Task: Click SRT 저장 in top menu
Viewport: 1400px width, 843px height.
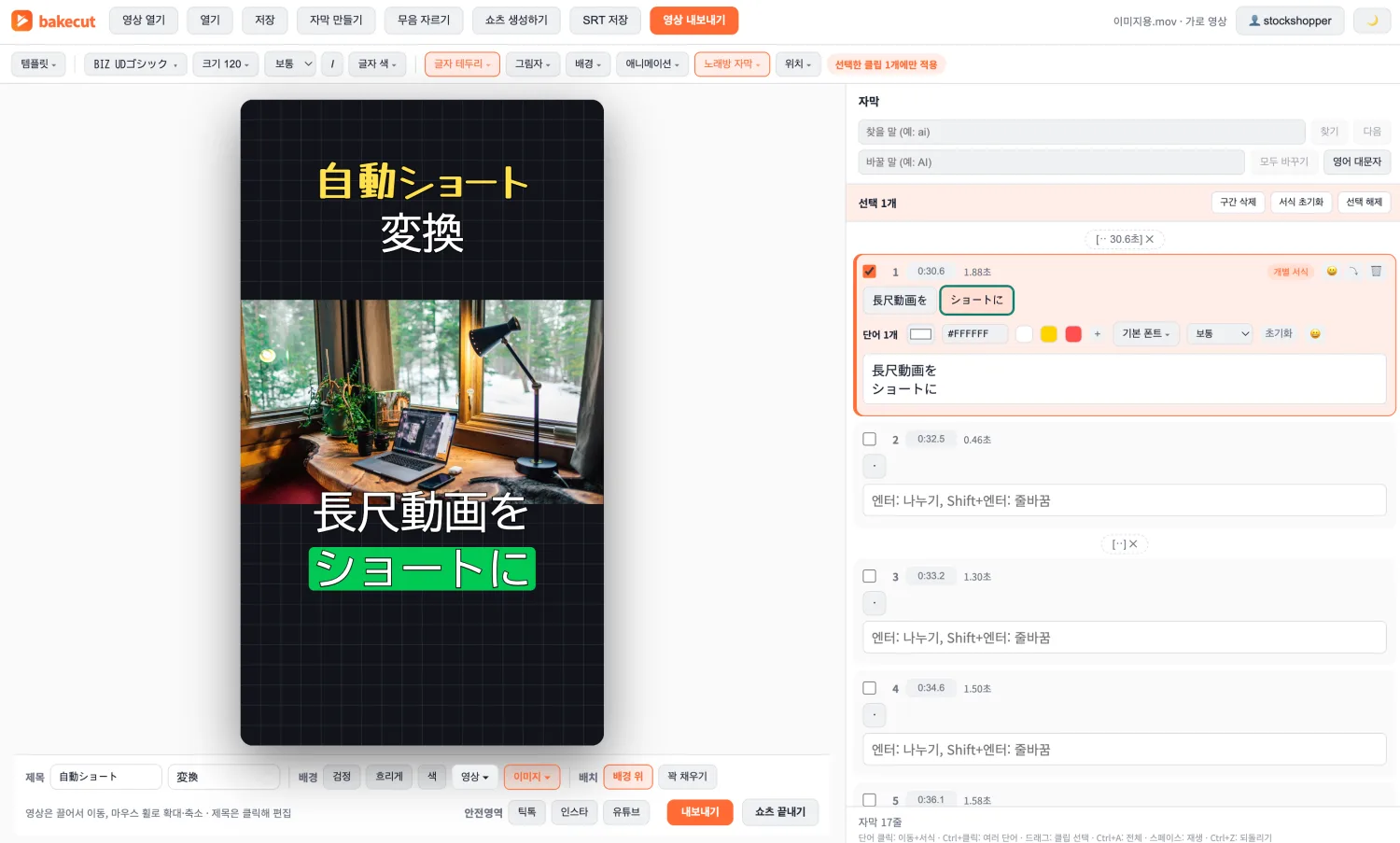Action: (x=605, y=21)
